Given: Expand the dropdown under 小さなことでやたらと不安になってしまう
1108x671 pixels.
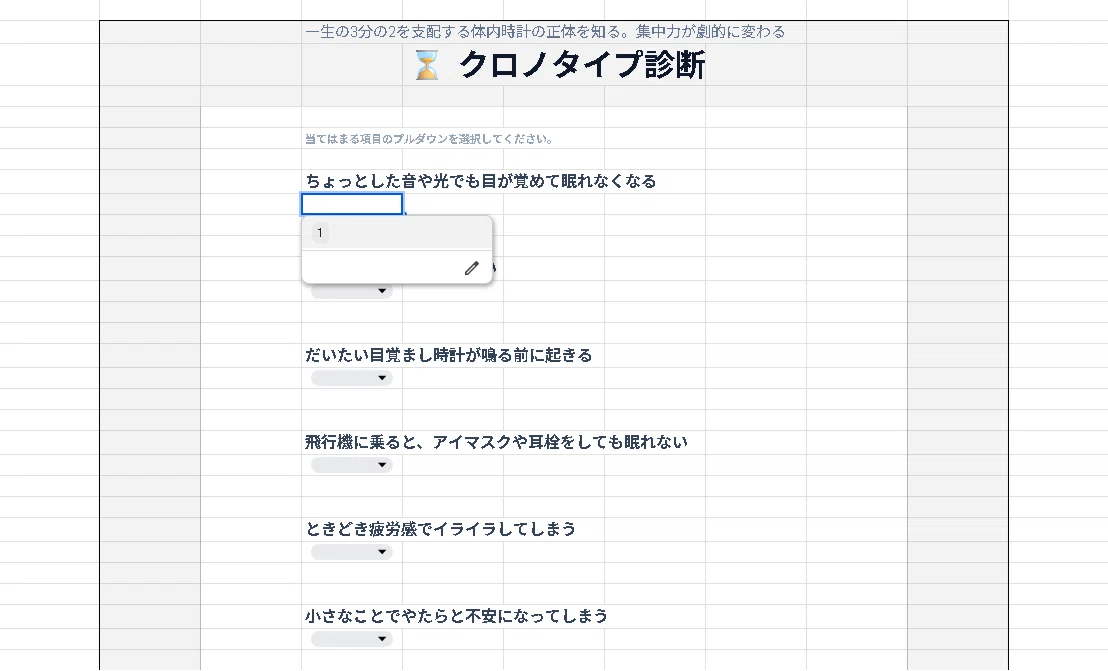Looking at the screenshot, I should click(x=352, y=639).
